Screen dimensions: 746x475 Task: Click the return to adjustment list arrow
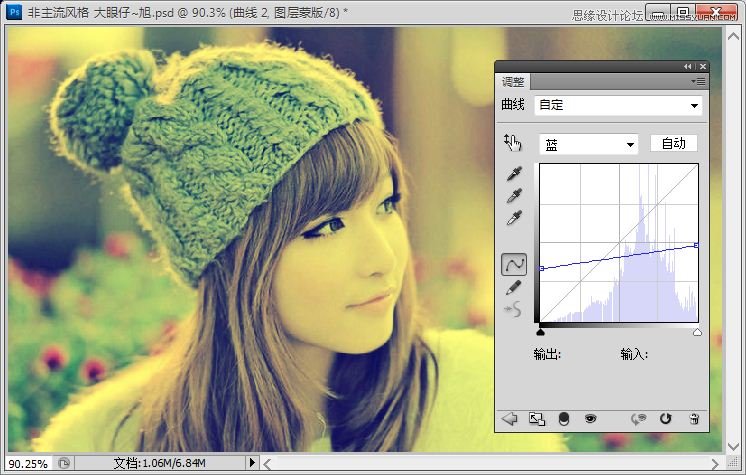pos(509,419)
